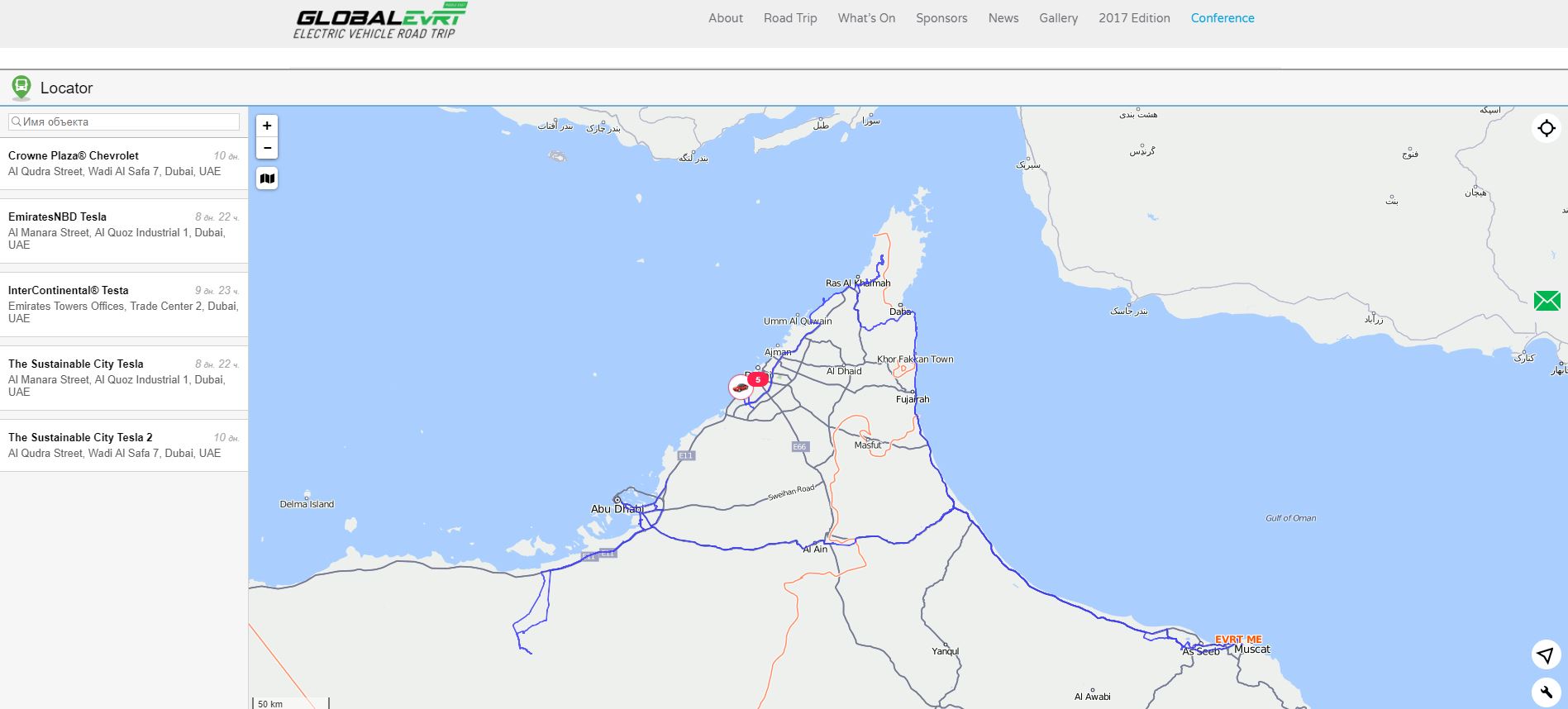Zoom in on the map
The height and width of the screenshot is (709, 1568).
click(x=267, y=126)
